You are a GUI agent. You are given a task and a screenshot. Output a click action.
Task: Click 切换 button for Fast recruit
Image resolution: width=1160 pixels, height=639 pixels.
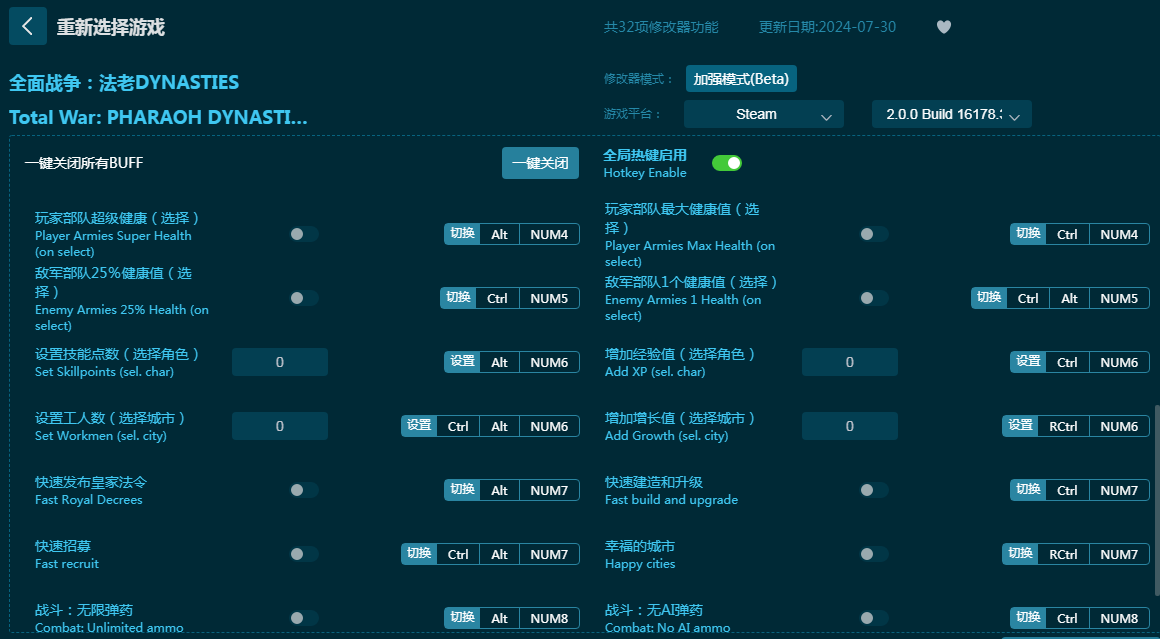coord(419,554)
